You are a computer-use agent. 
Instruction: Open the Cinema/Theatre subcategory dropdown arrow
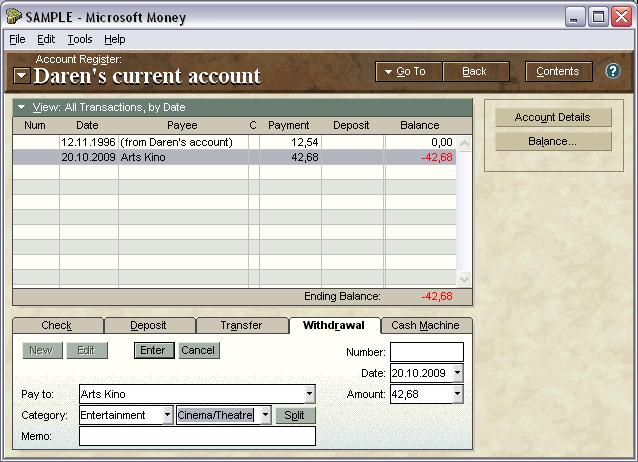point(265,415)
